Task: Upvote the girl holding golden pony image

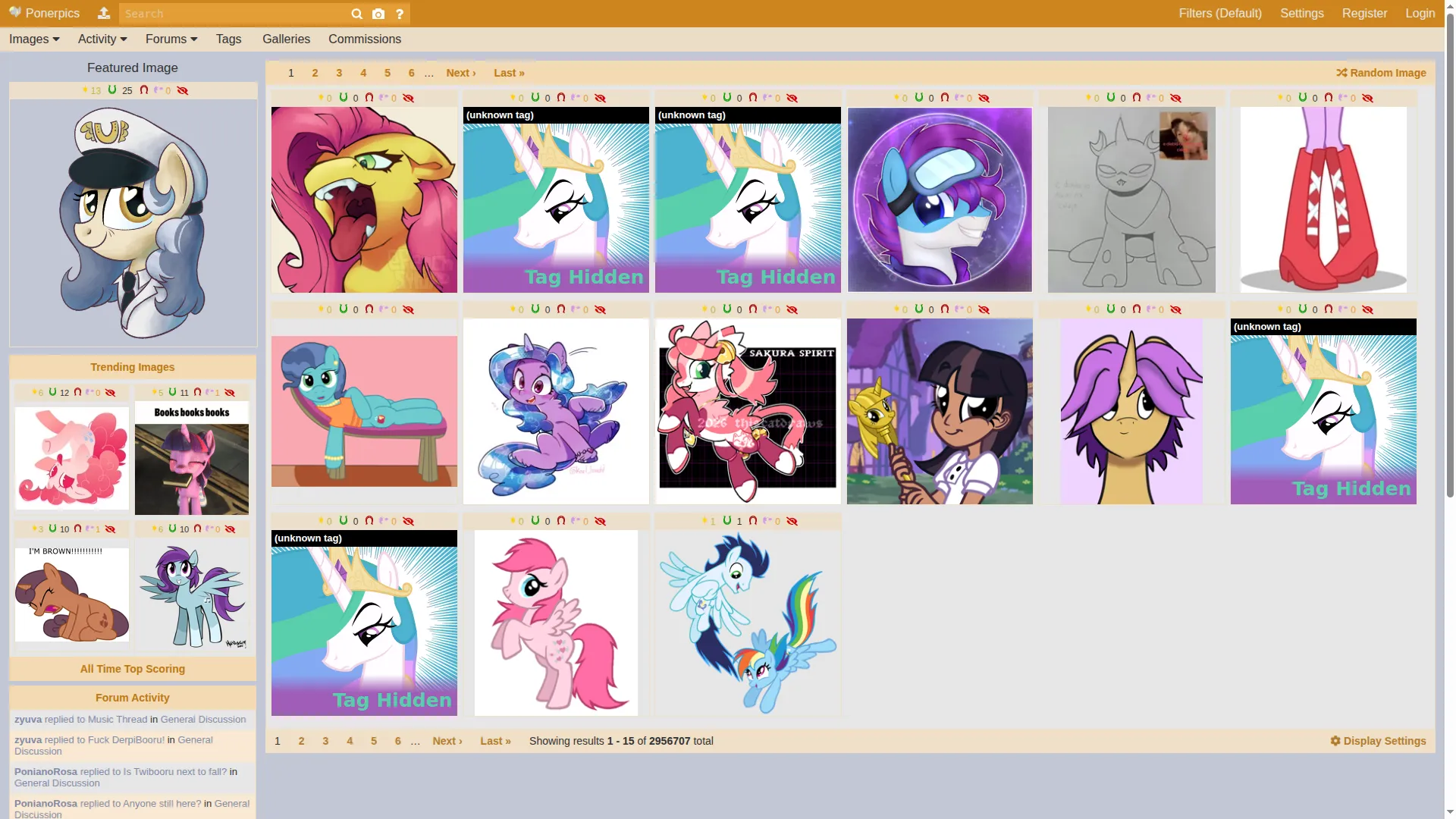Action: [919, 309]
